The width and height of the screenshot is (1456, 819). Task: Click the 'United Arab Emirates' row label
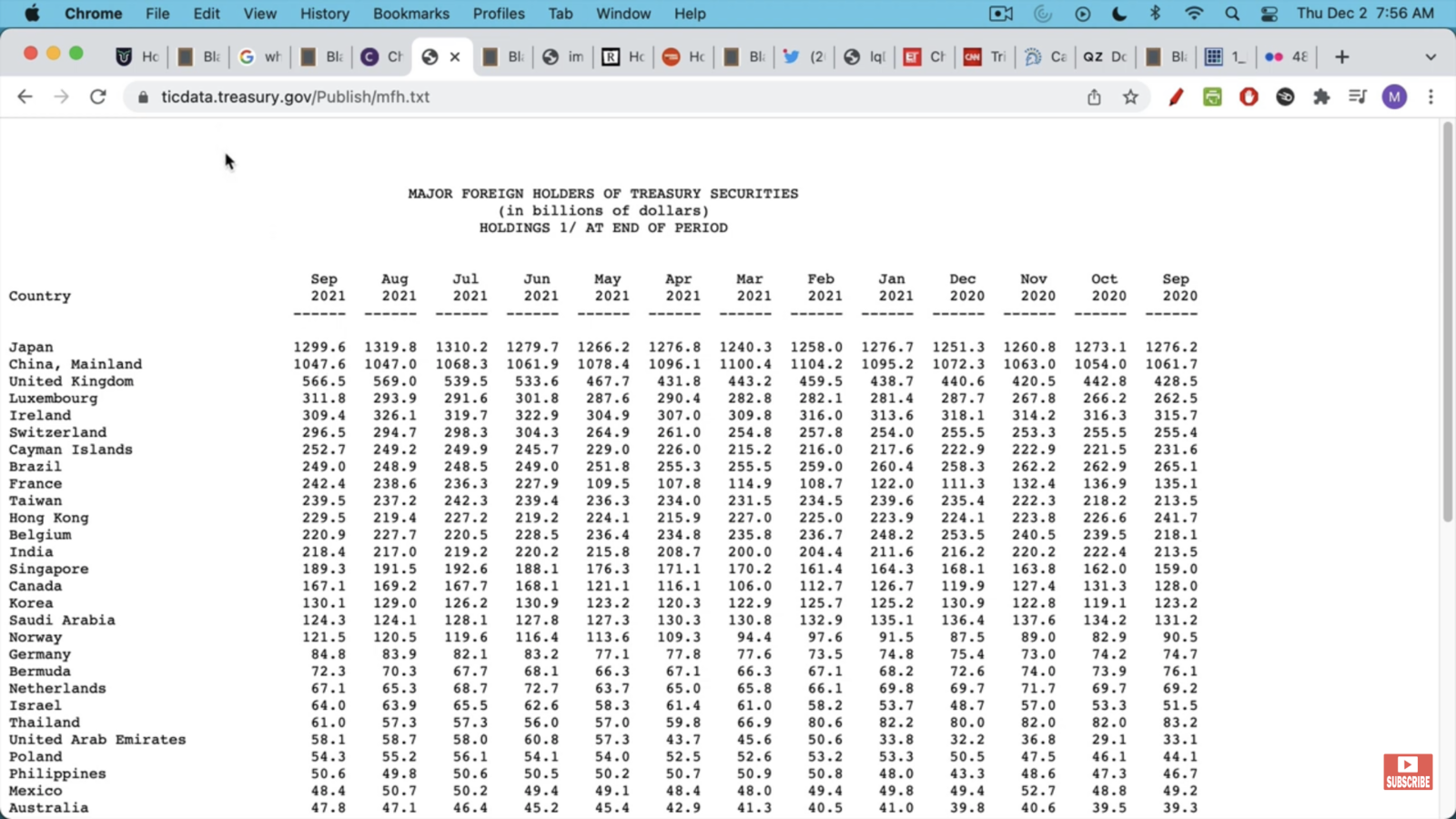(x=97, y=740)
